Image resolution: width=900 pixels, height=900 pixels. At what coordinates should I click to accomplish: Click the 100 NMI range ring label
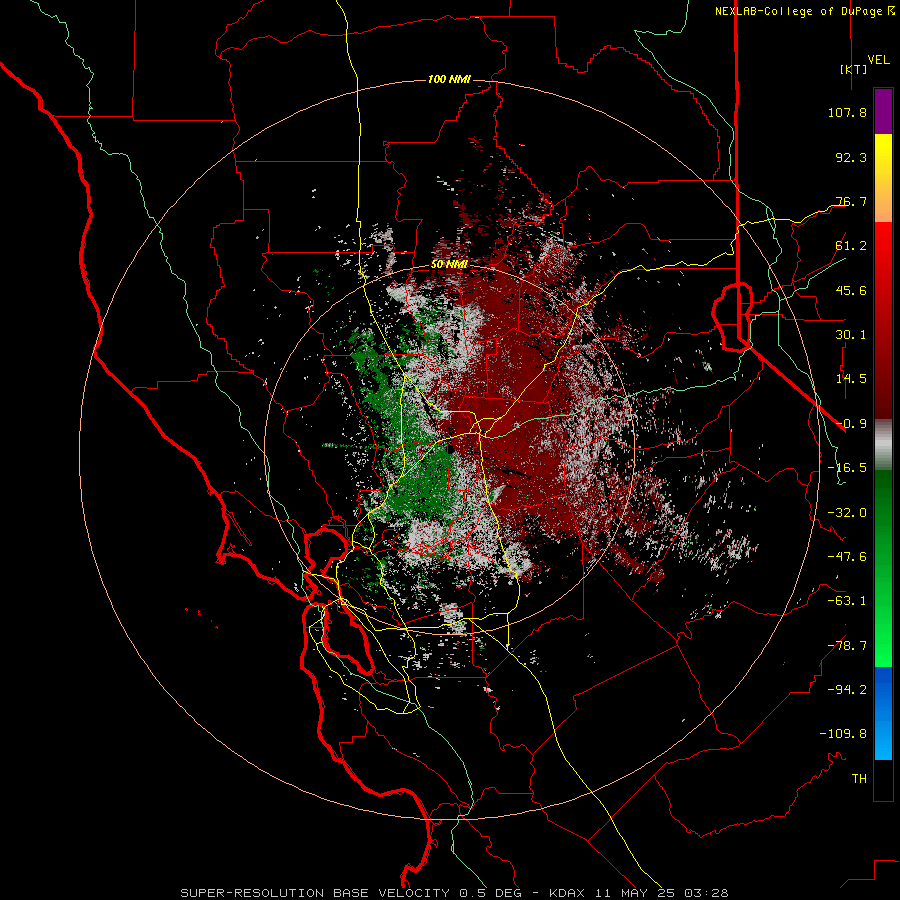tap(449, 79)
